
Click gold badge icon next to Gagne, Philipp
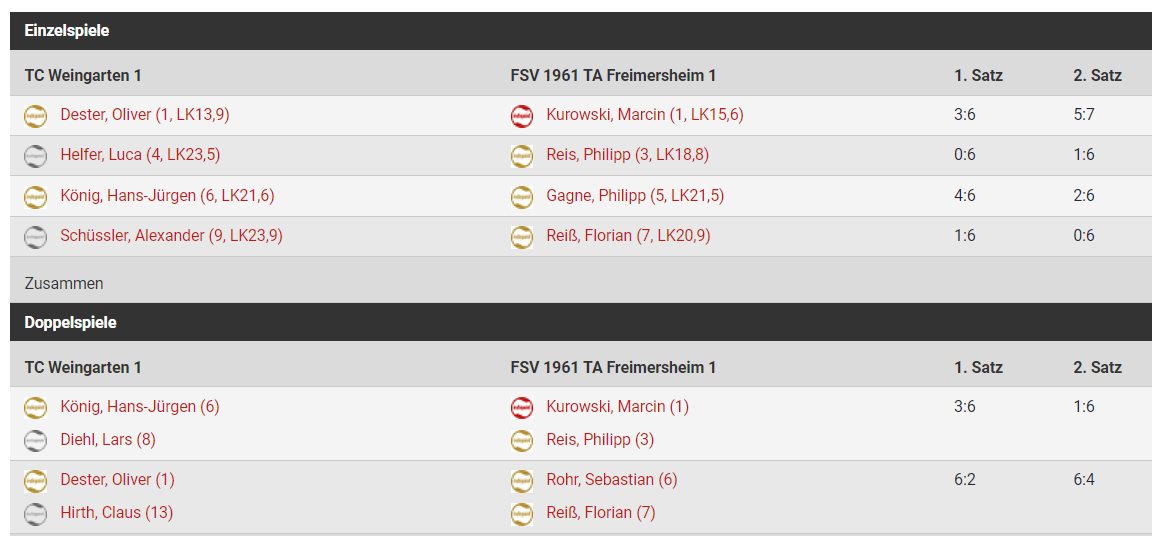tap(522, 197)
